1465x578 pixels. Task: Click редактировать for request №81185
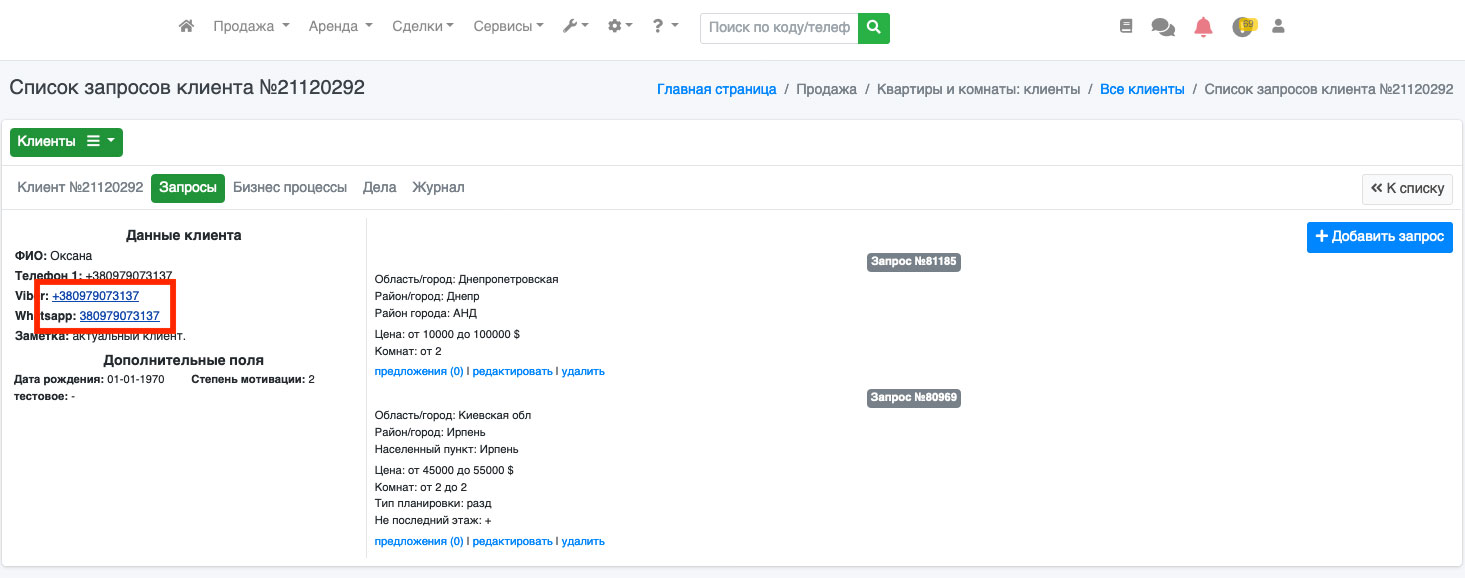(x=512, y=371)
